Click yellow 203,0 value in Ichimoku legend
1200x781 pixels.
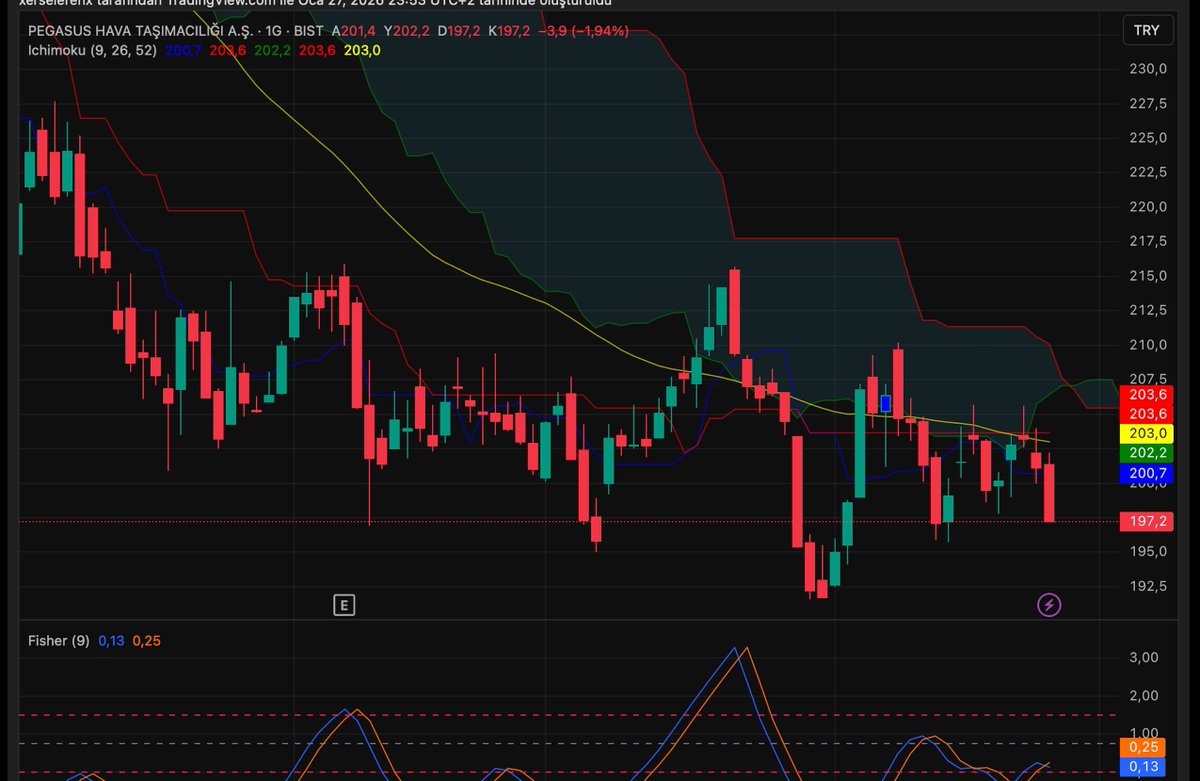coord(362,49)
